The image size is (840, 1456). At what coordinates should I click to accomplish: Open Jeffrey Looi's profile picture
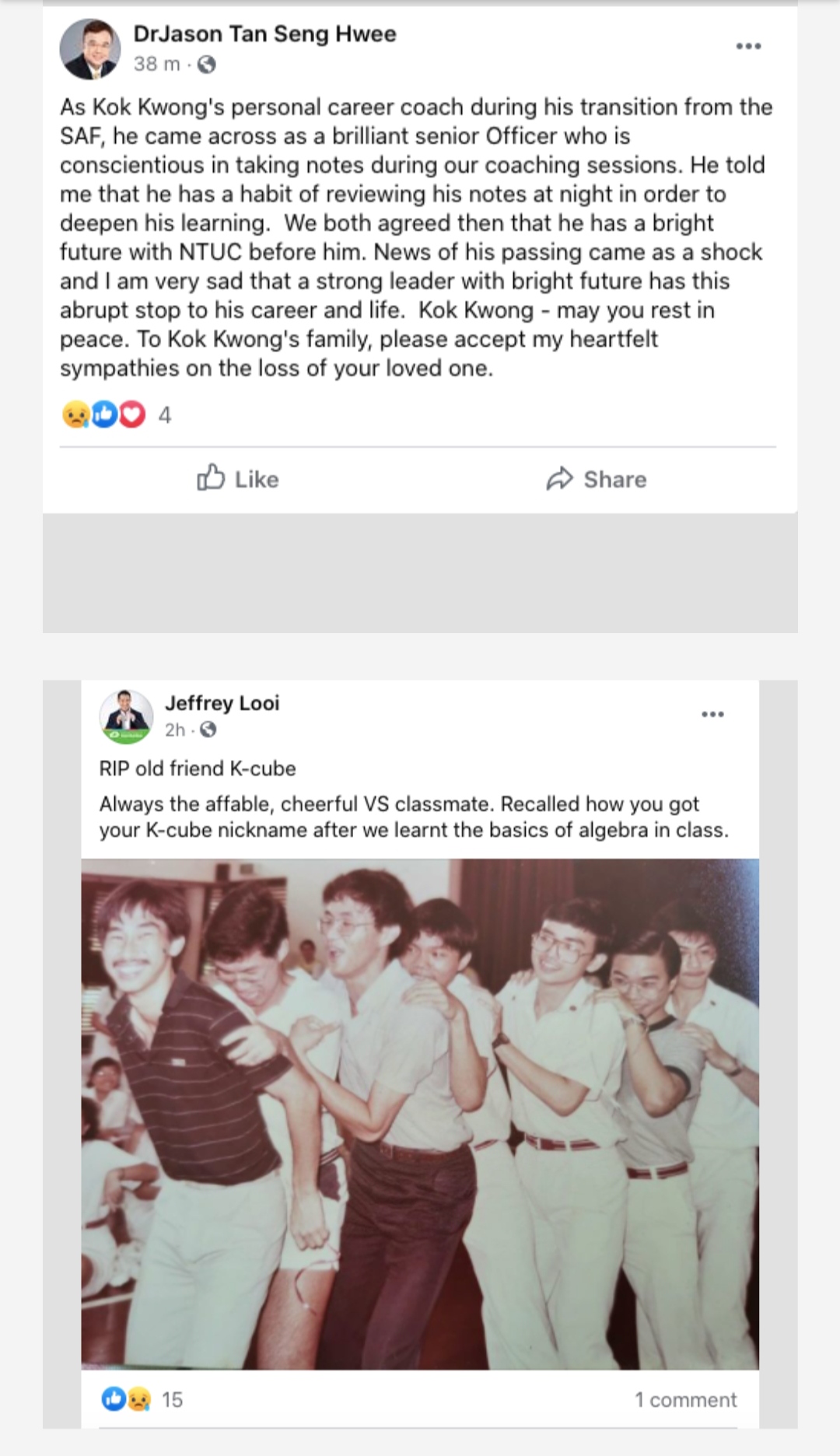pyautogui.click(x=127, y=716)
